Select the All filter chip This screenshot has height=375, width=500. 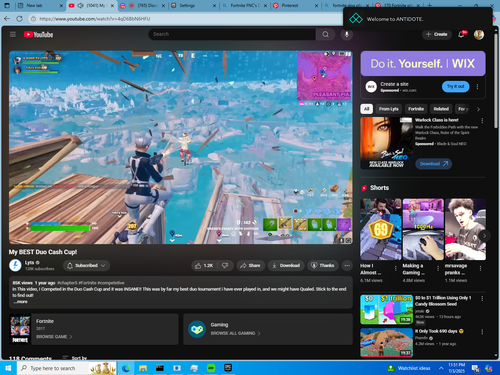[x=367, y=109]
